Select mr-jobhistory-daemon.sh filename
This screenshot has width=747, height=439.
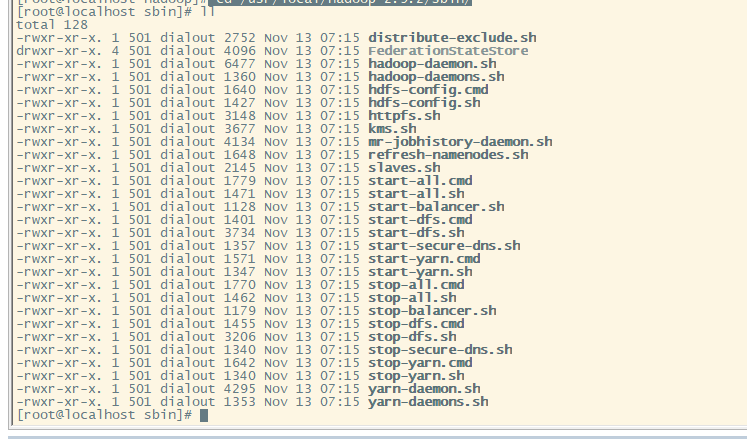[460, 142]
